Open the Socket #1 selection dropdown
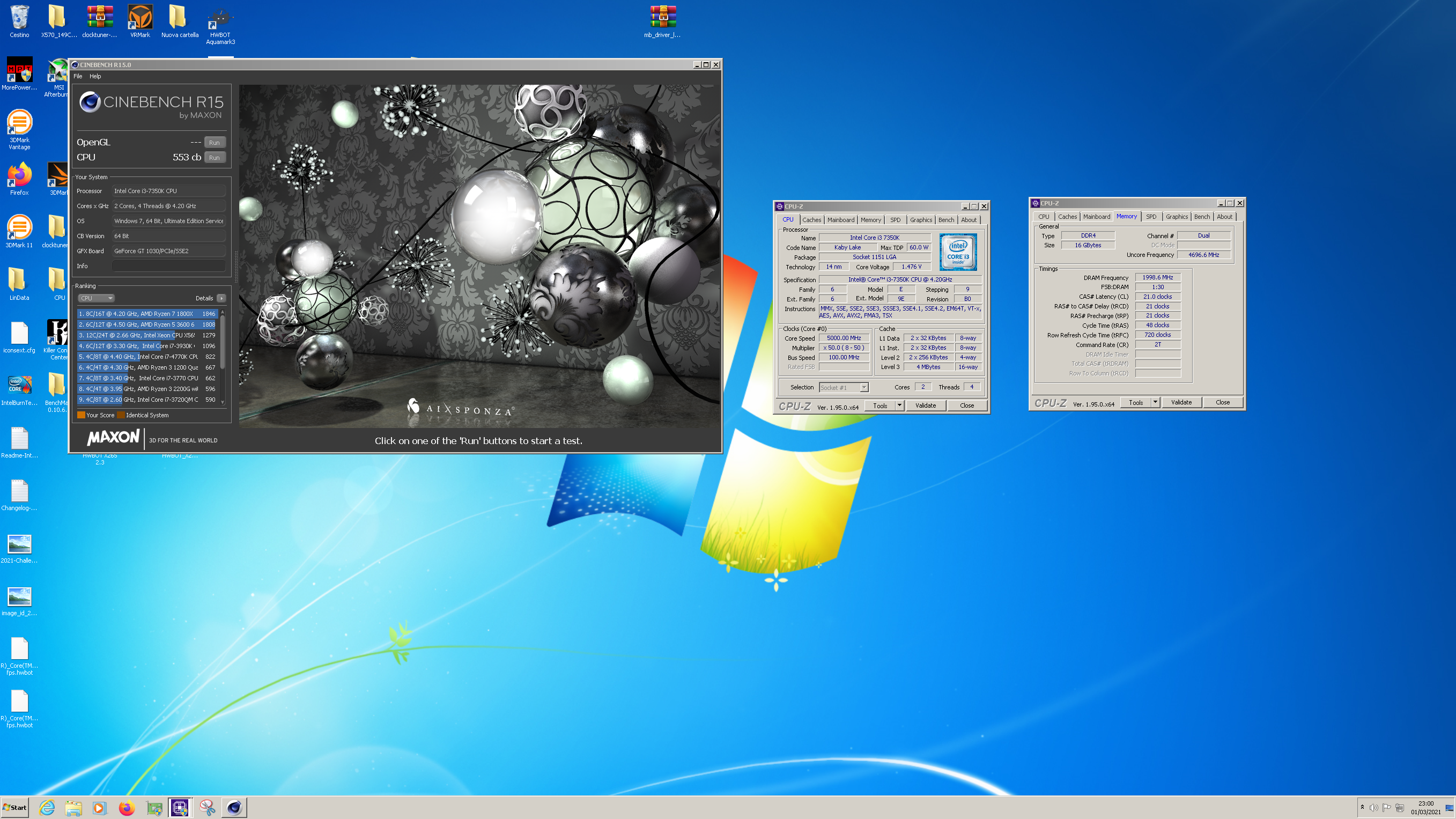Image resolution: width=1456 pixels, height=819 pixels. 844,388
